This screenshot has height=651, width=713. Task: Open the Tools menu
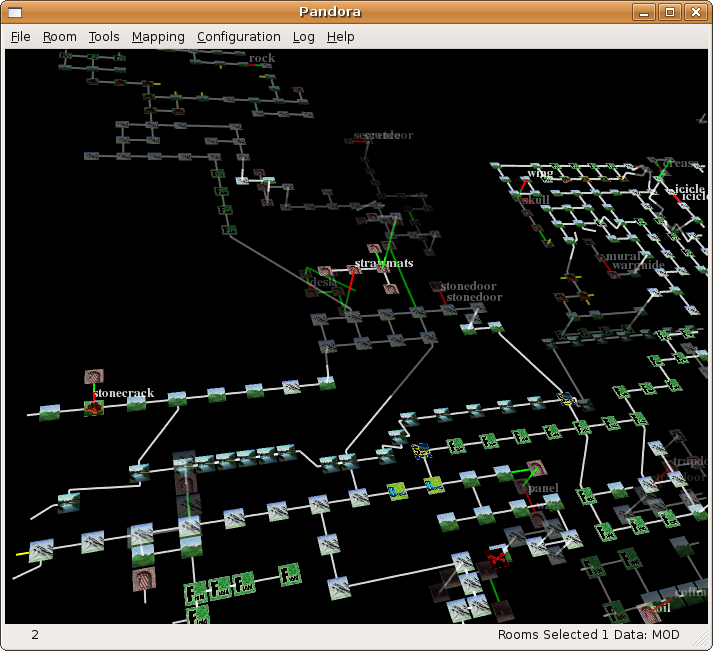tap(104, 37)
